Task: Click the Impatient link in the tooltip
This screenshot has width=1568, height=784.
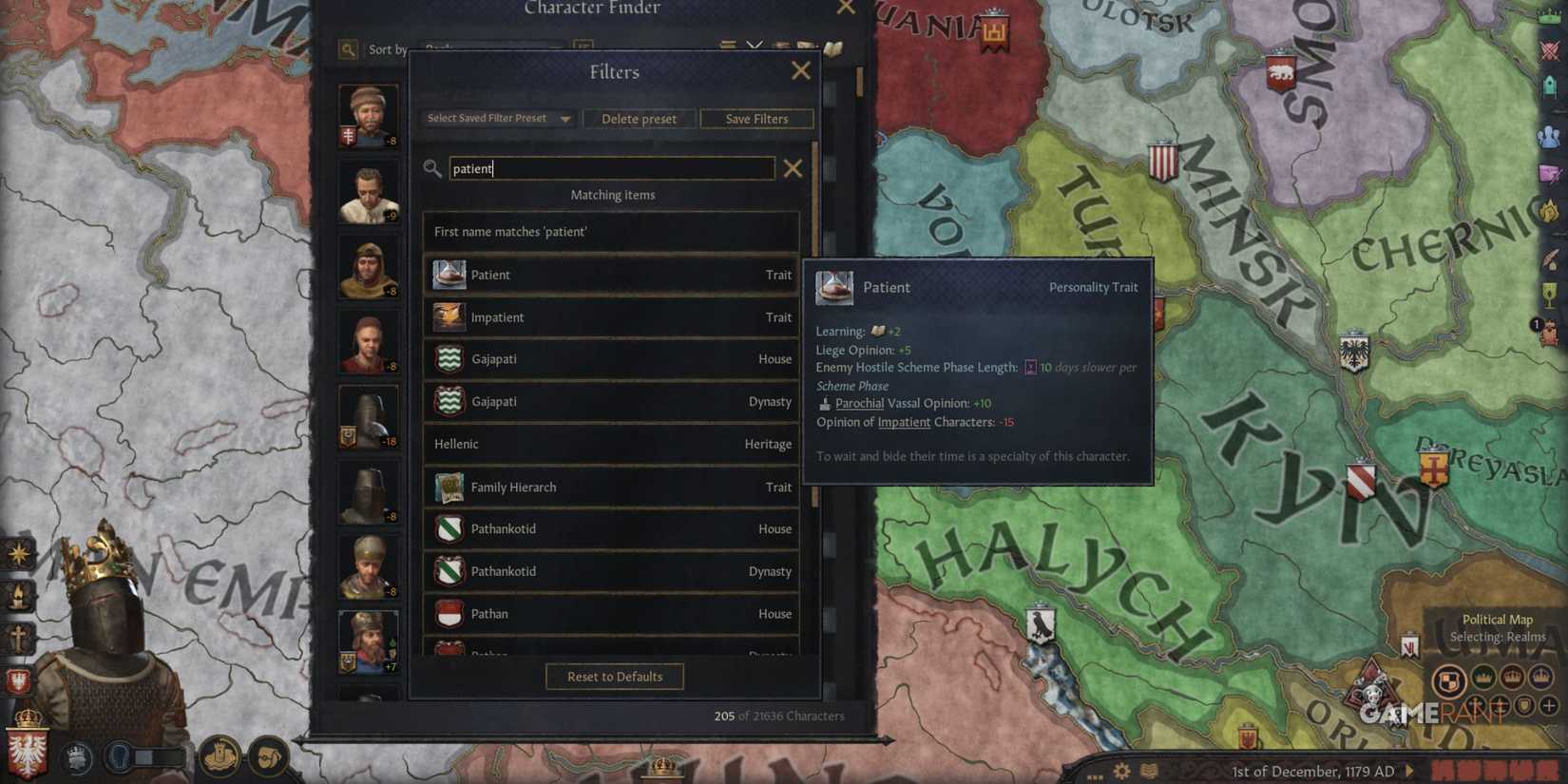Action: click(x=904, y=422)
